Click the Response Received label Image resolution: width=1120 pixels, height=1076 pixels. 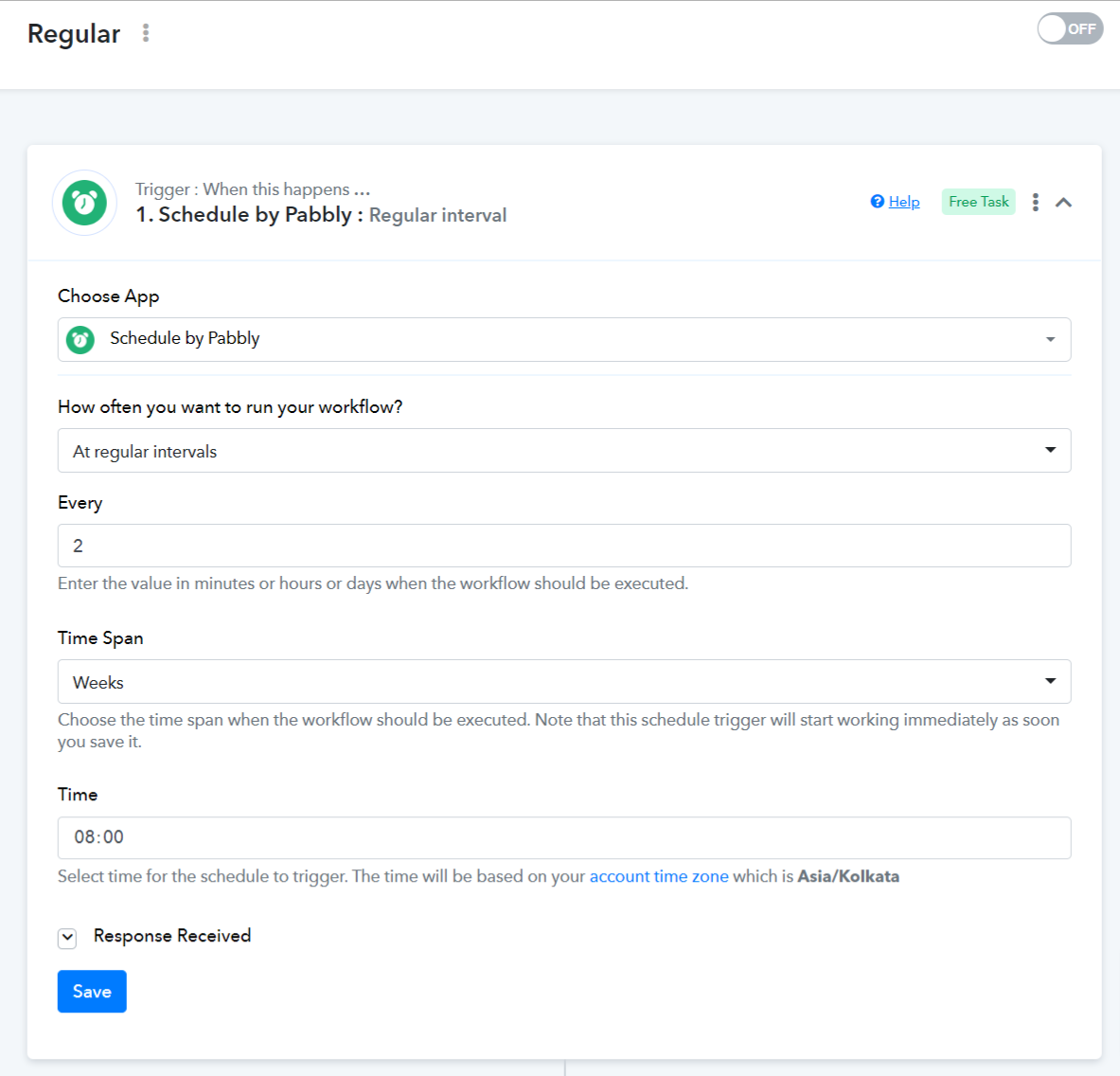[172, 936]
